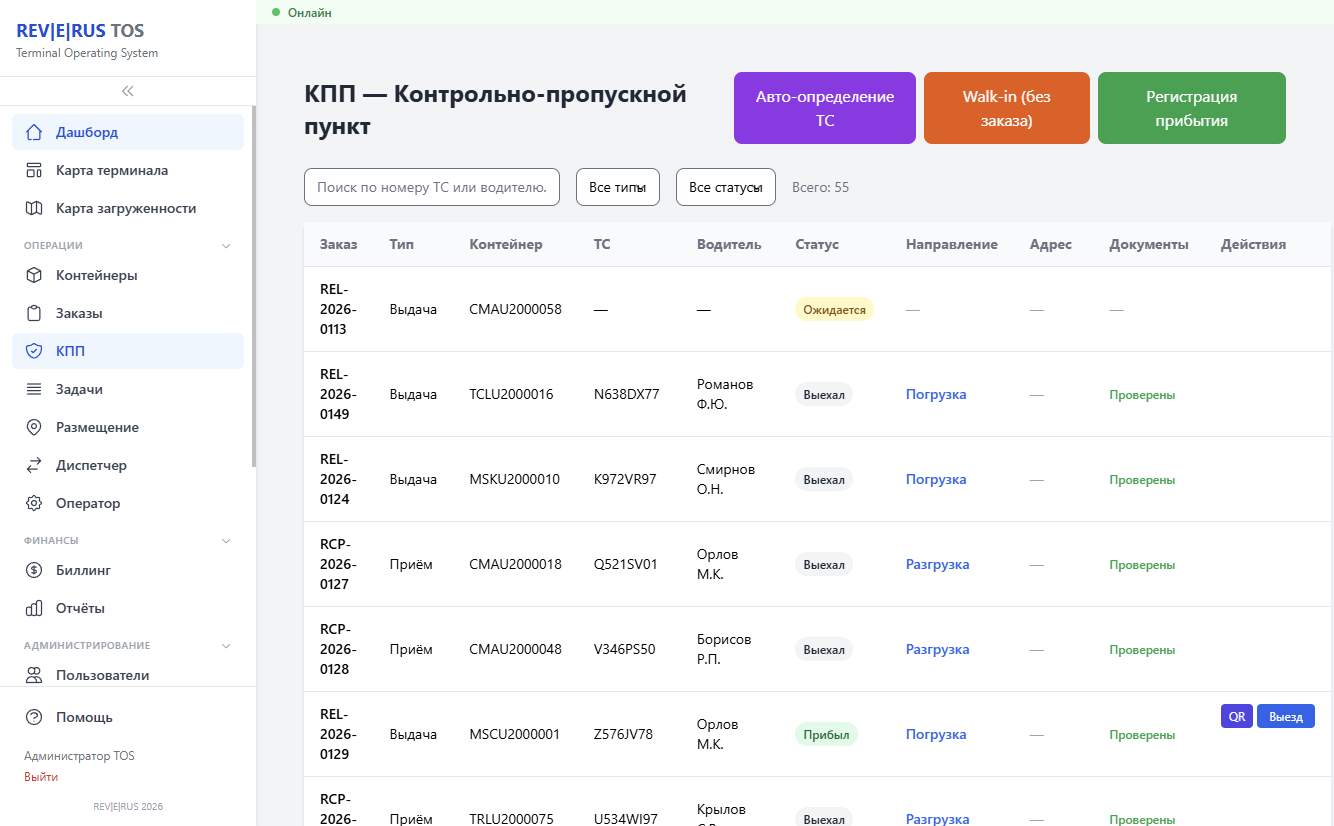
Task: Click the Отчёты chart icon
Action: pyautogui.click(x=34, y=607)
